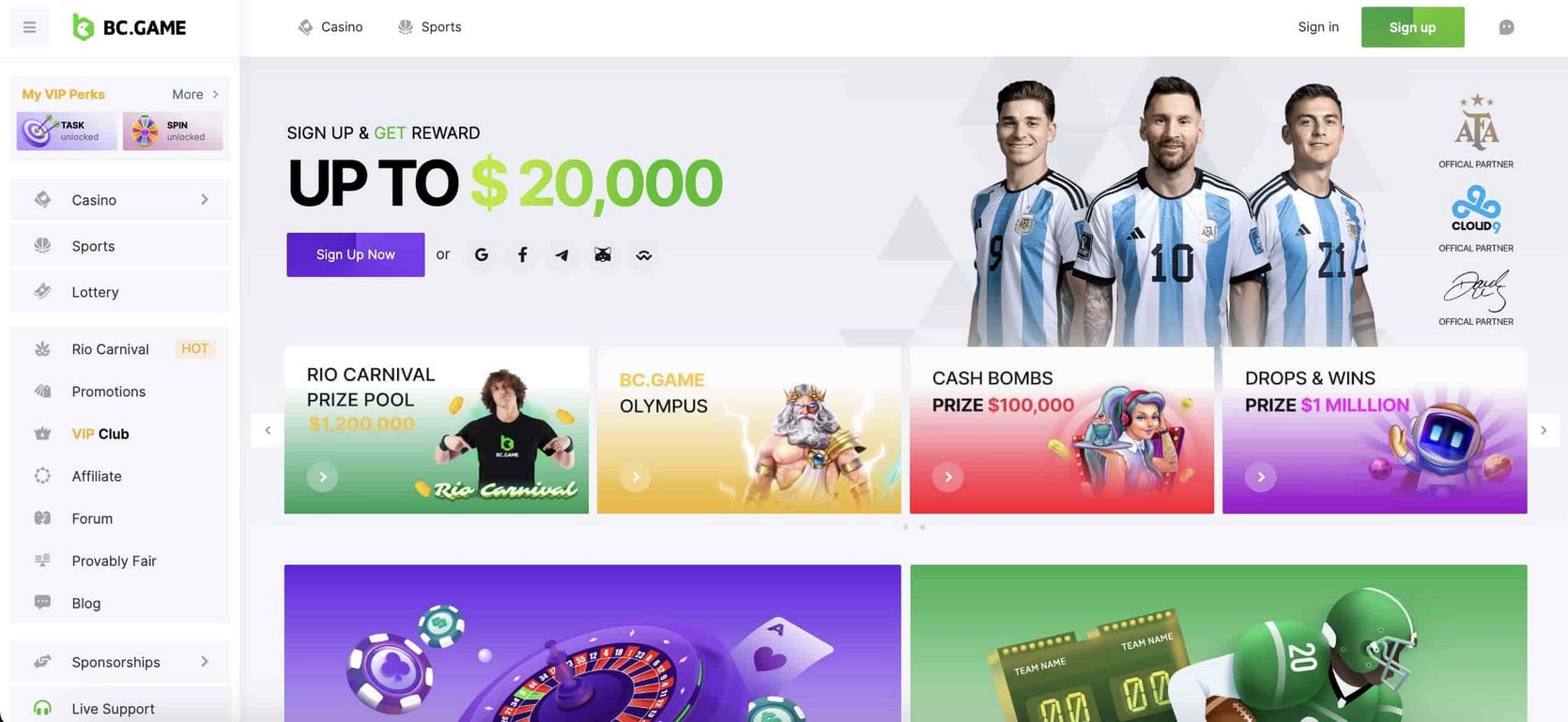This screenshot has width=1568, height=722.
Task: Open the hamburger menu icon
Action: pyautogui.click(x=30, y=27)
